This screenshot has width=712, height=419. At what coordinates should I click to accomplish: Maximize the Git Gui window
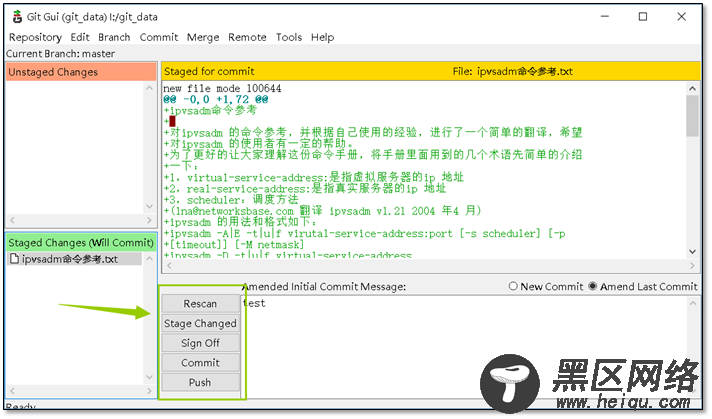tap(643, 16)
